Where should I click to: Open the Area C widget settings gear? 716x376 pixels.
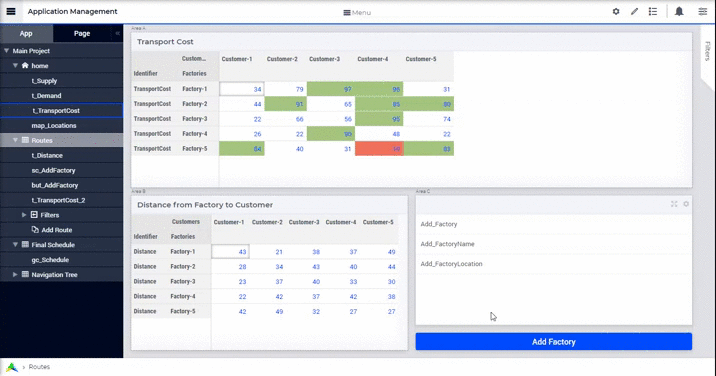(x=686, y=204)
